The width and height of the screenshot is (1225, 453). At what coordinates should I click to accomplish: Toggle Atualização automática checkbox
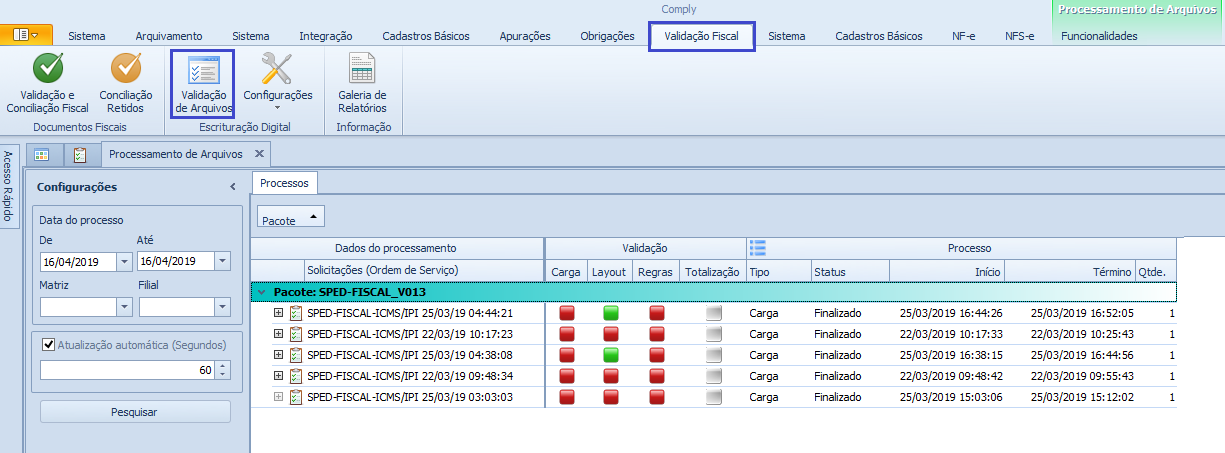tap(48, 346)
